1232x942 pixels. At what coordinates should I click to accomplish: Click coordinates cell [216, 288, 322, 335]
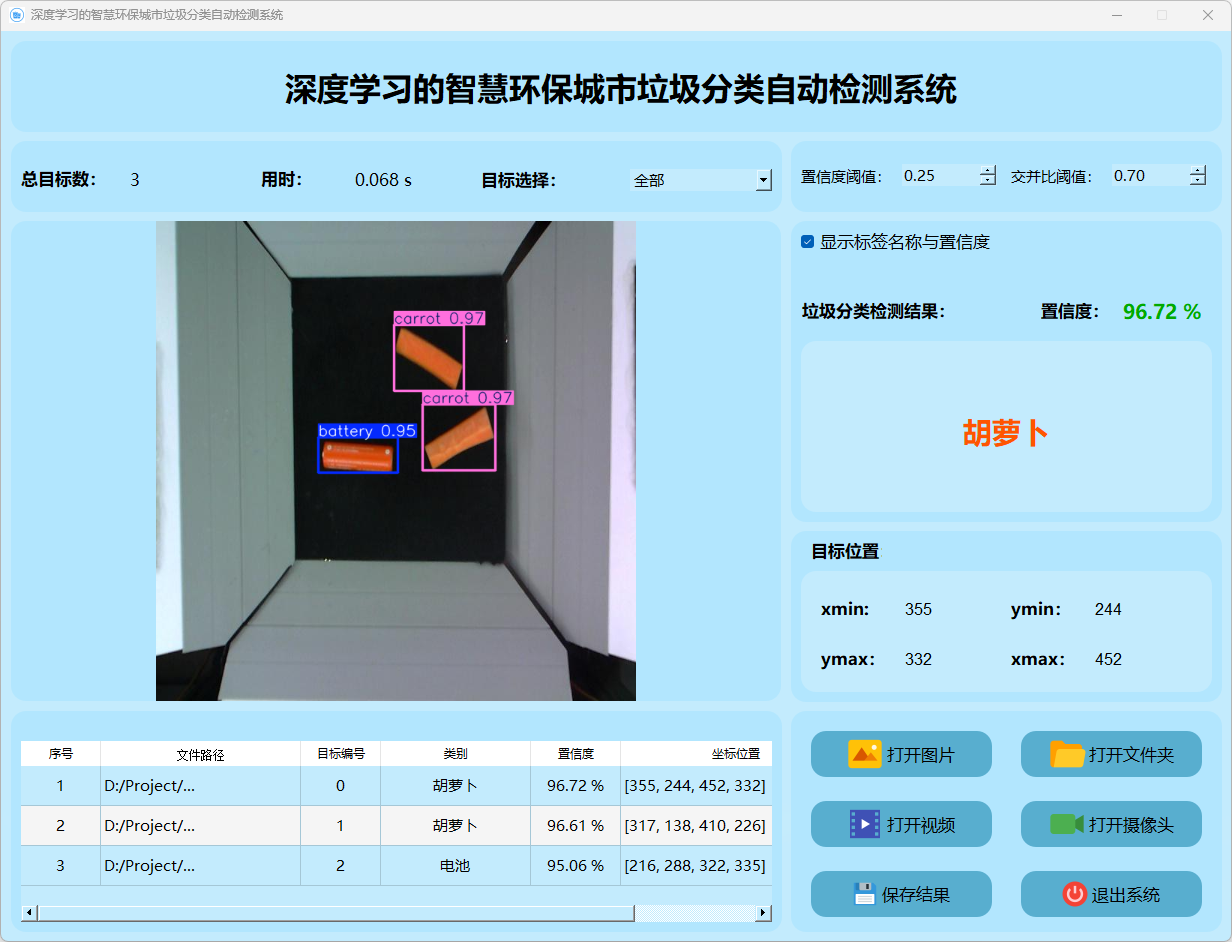[x=696, y=866]
